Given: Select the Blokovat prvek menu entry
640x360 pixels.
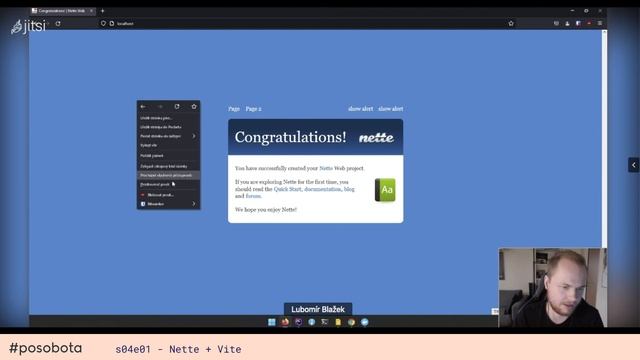Looking at the screenshot, I should [168, 195].
